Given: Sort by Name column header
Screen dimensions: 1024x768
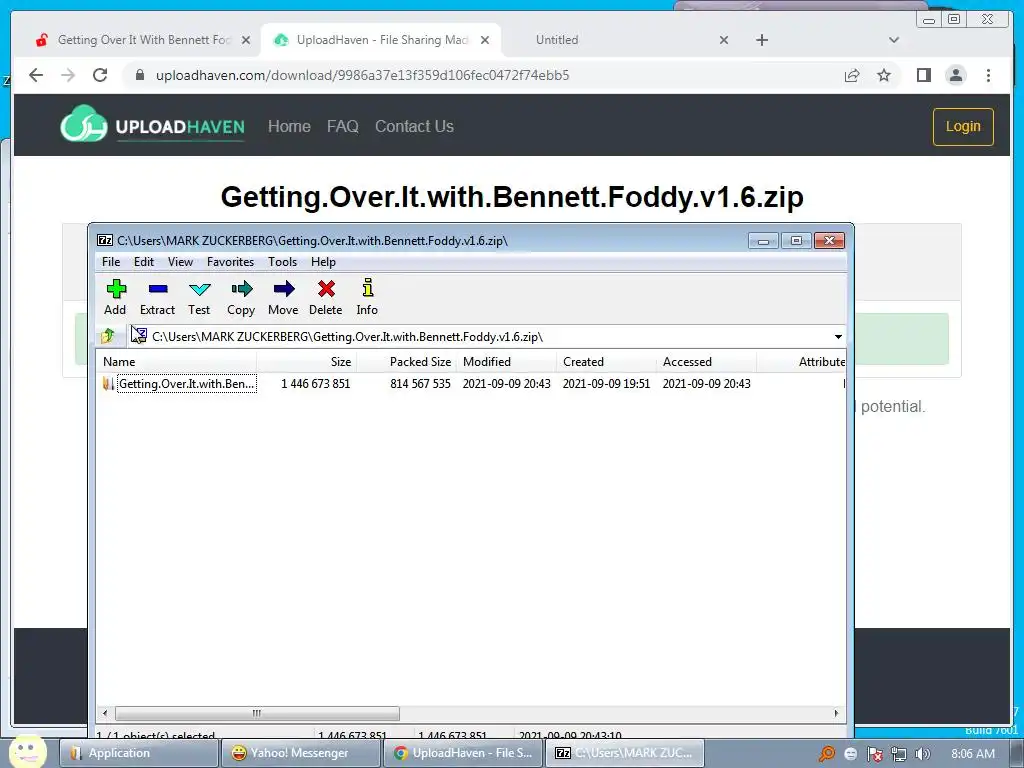Looking at the screenshot, I should tap(176, 362).
